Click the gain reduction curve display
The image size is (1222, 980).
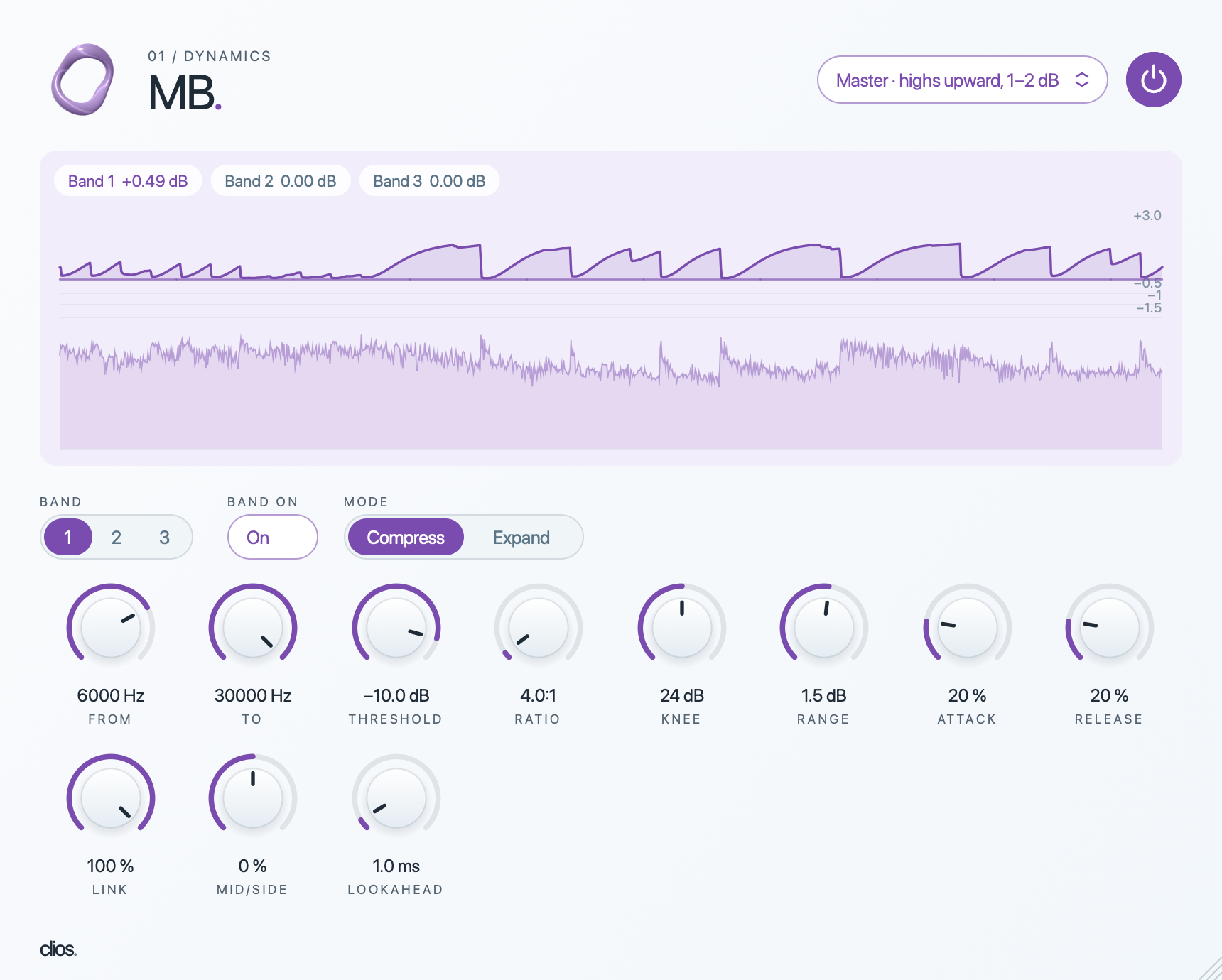(x=611, y=262)
